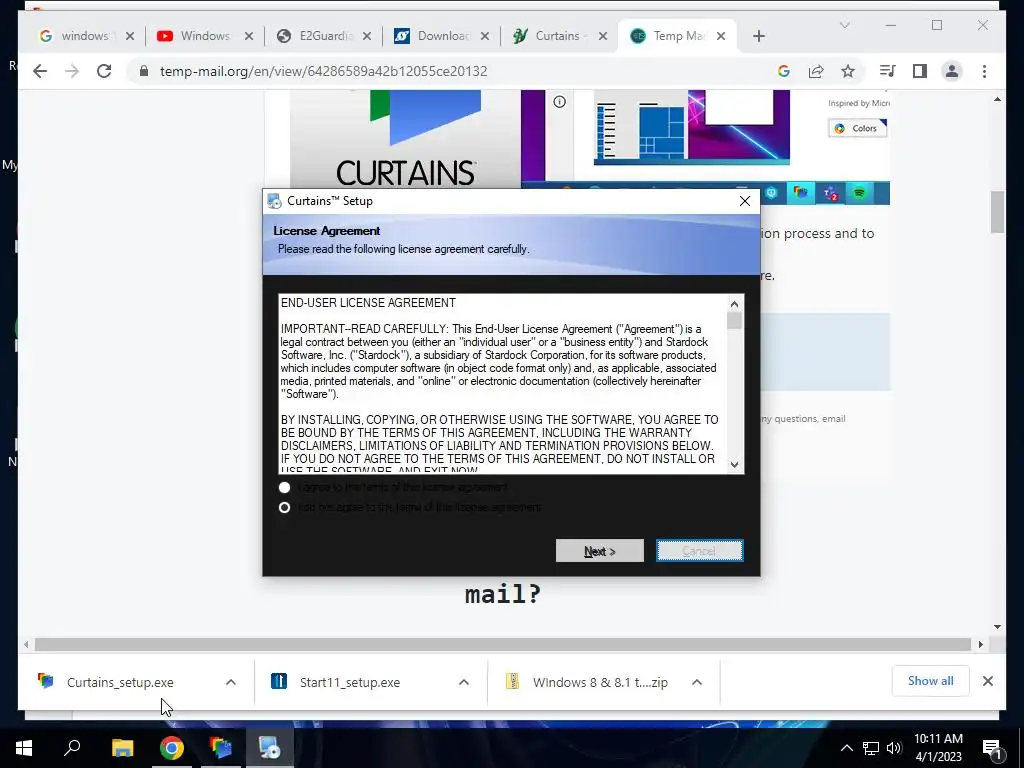This screenshot has width=1024, height=768.
Task: Select the I do not agree radio button
Action: pos(284,507)
